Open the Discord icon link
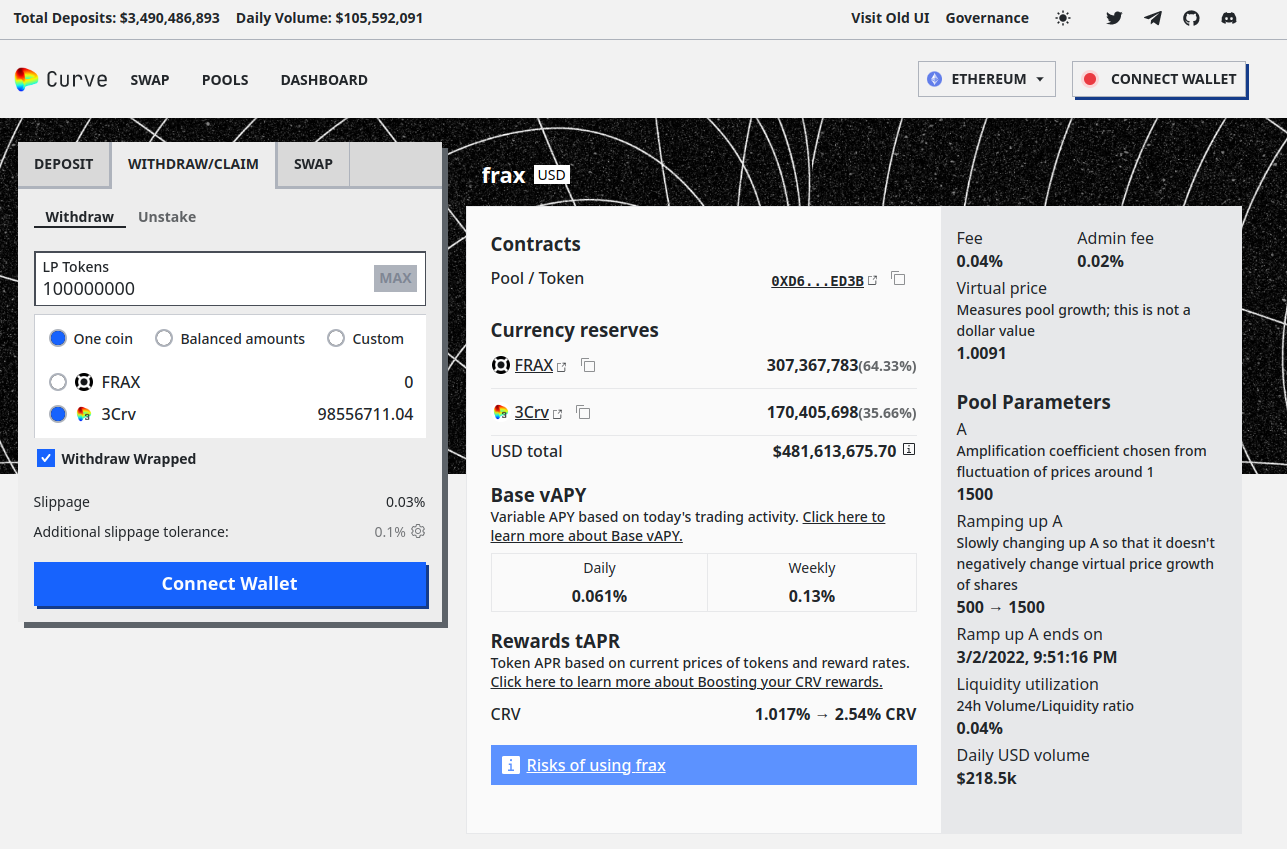1287x849 pixels. click(x=1229, y=18)
